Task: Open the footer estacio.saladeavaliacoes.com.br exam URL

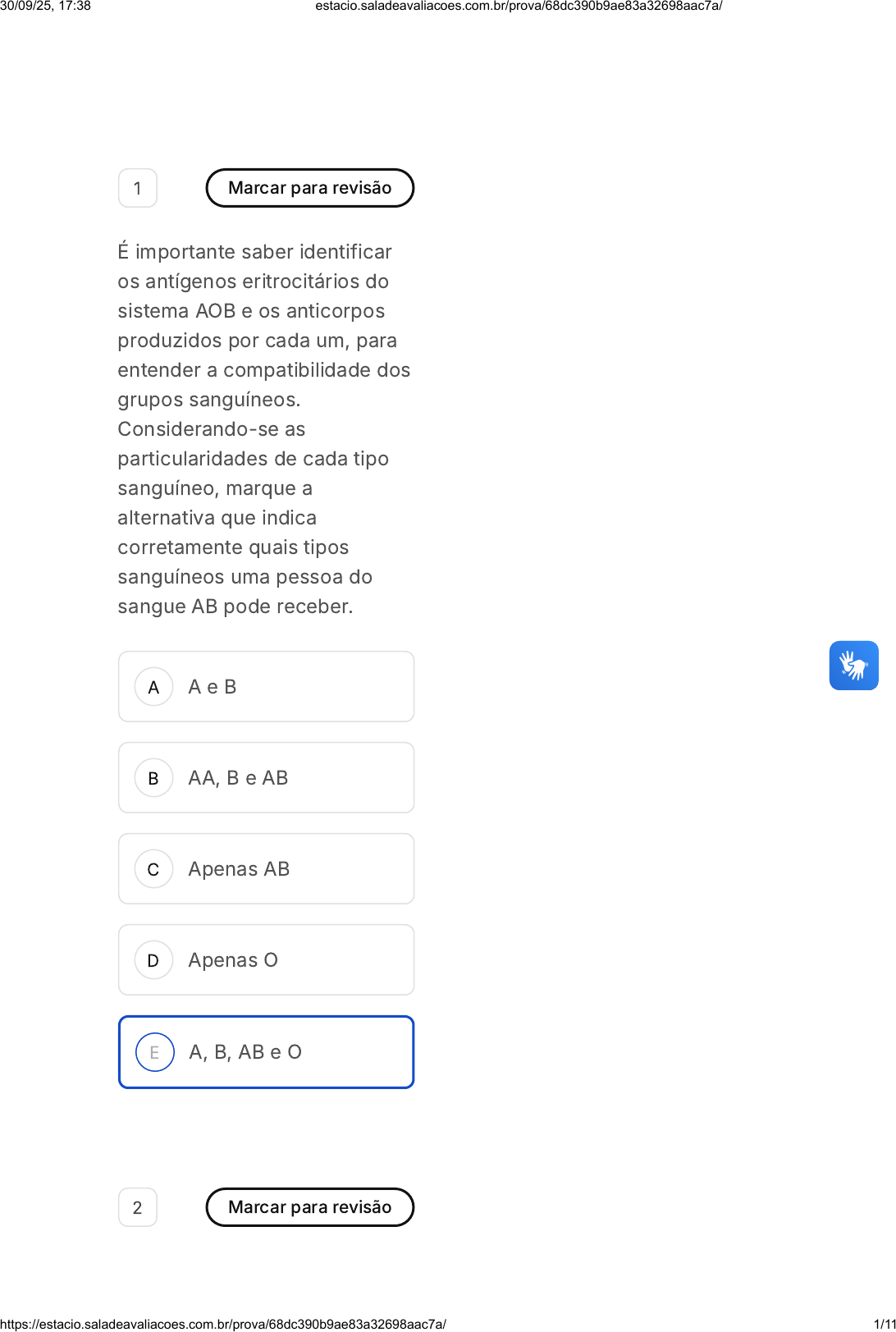Action: [x=223, y=1324]
